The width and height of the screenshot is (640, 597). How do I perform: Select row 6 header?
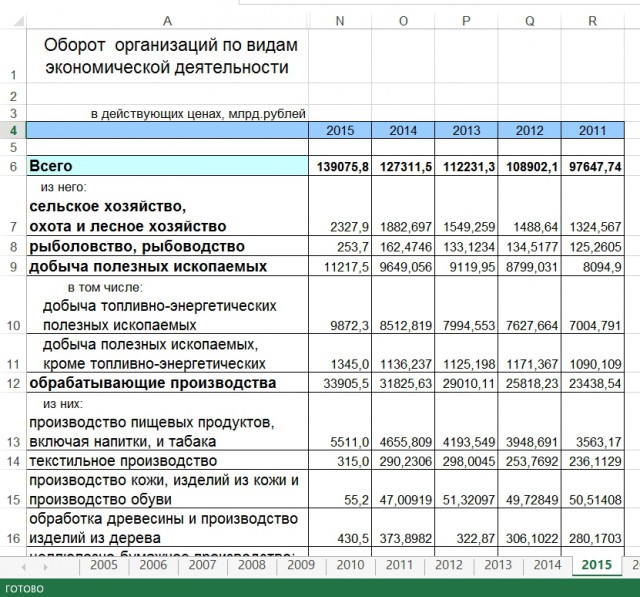pyautogui.click(x=13, y=166)
